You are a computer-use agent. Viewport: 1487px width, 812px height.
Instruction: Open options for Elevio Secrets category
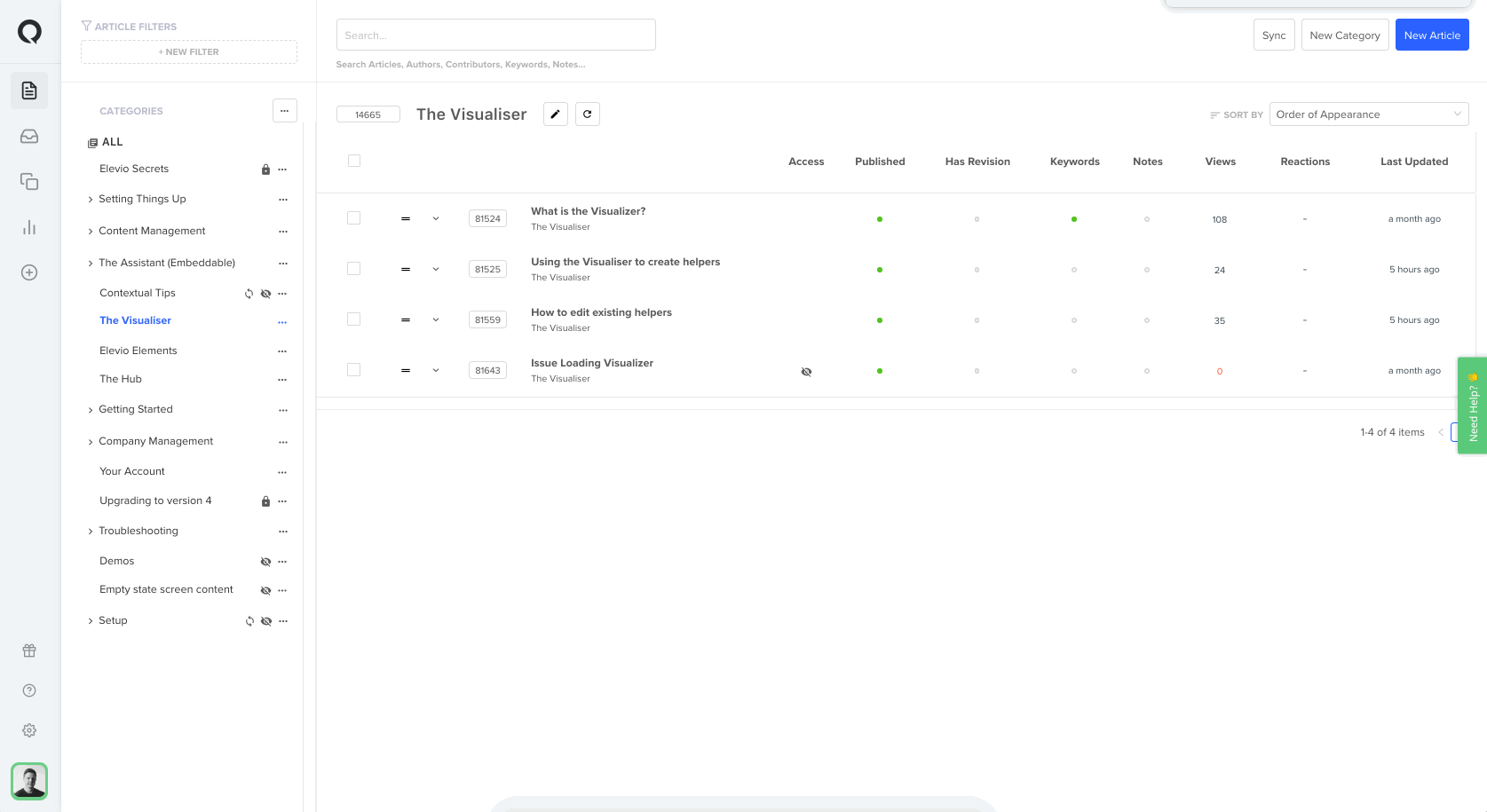[282, 169]
